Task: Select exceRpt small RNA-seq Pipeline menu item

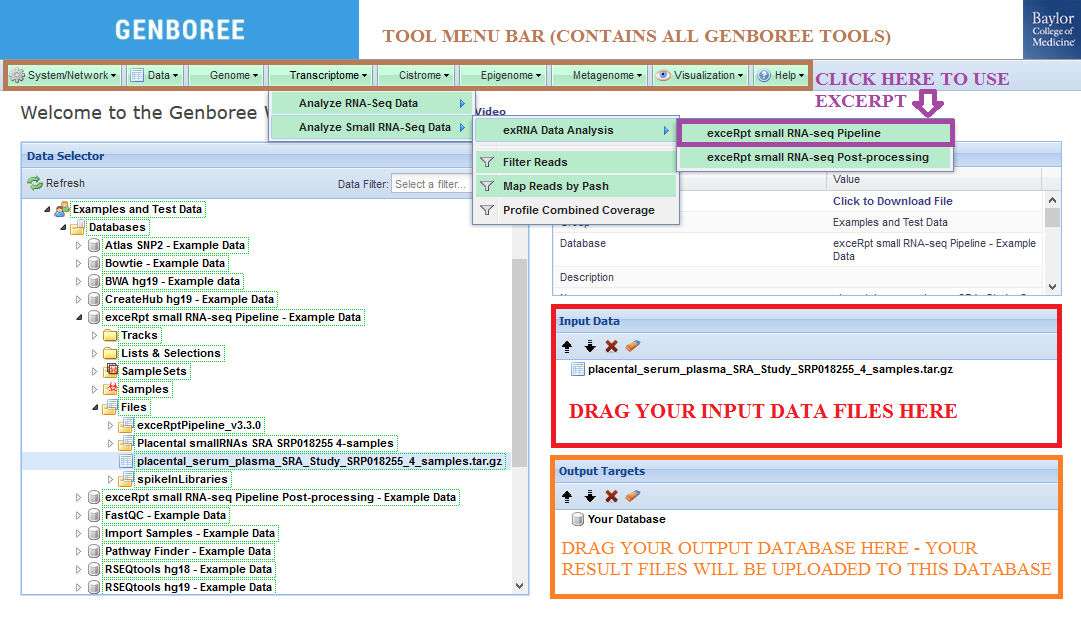Action: click(794, 132)
